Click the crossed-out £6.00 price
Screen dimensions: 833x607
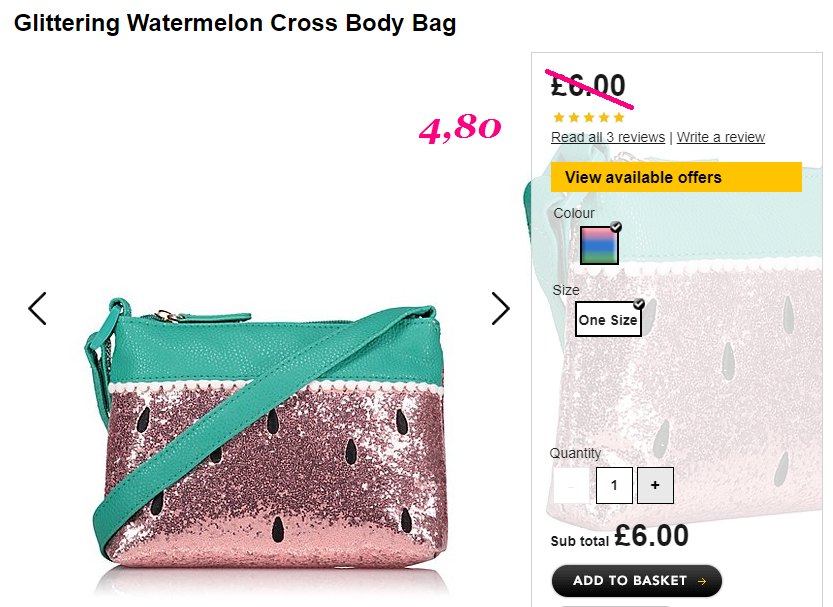pyautogui.click(x=588, y=86)
